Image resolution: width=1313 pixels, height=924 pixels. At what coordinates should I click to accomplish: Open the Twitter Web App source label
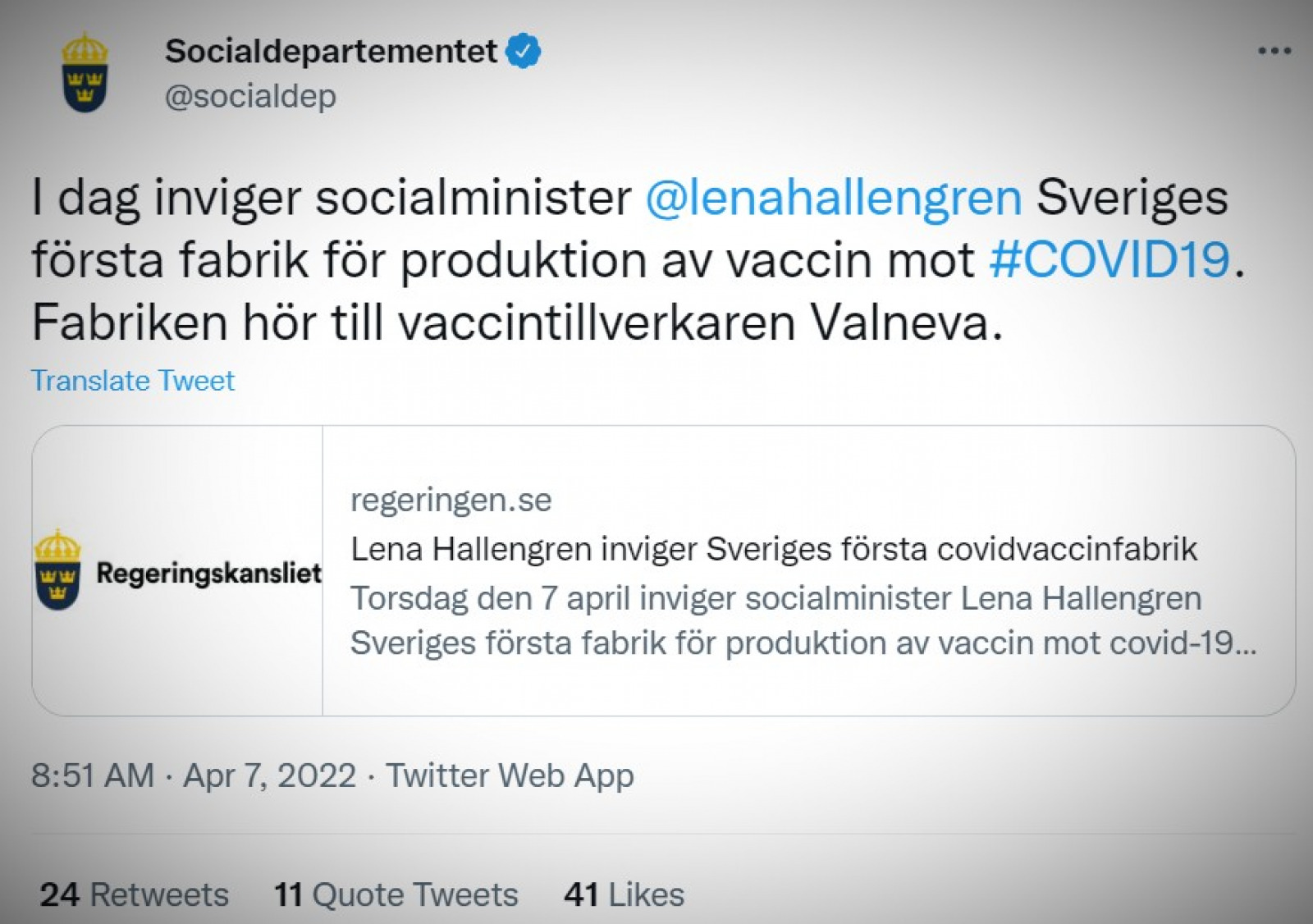click(510, 775)
